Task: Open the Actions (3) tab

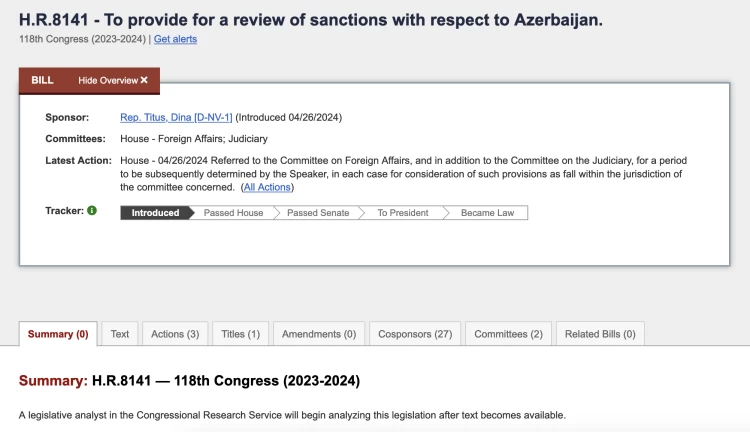Action: [x=175, y=334]
